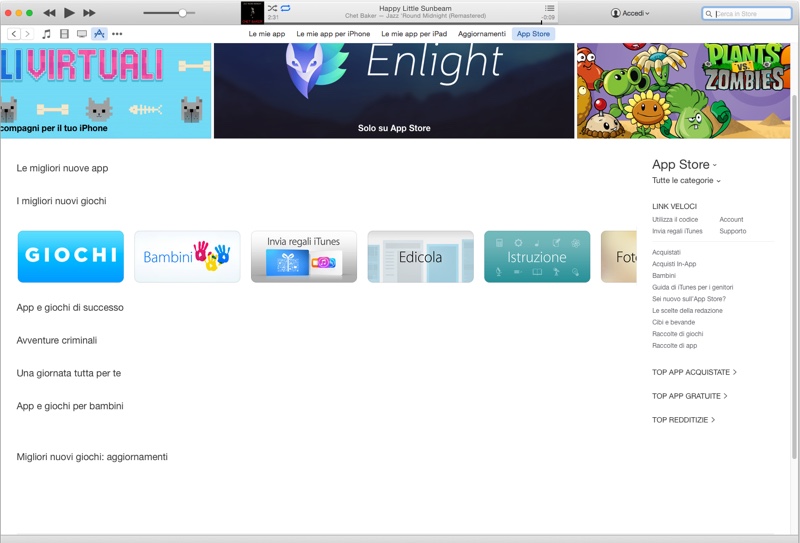Open the Acquistati link

pos(666,252)
